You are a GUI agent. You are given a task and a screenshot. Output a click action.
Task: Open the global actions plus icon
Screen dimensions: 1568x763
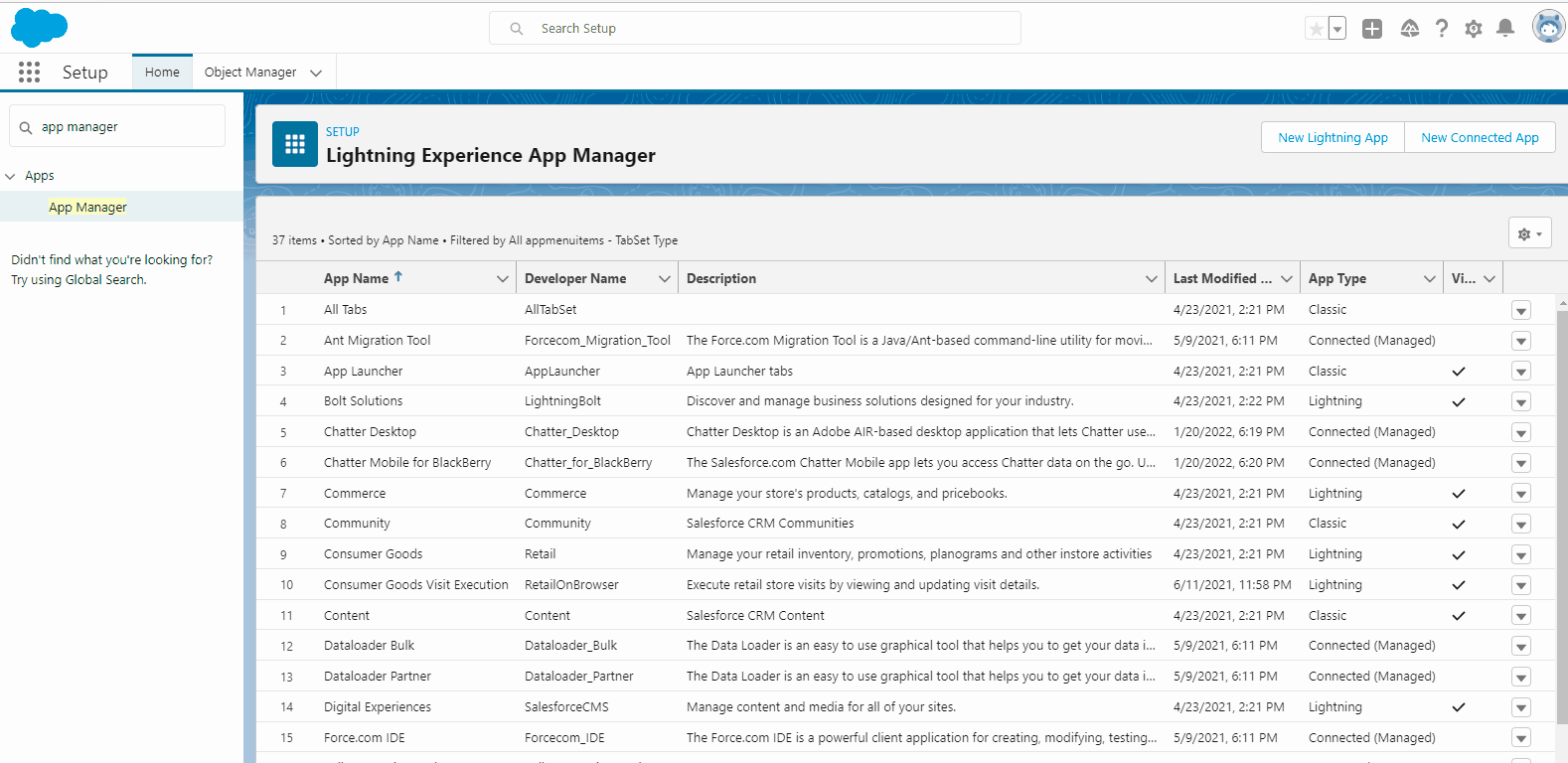1372,29
